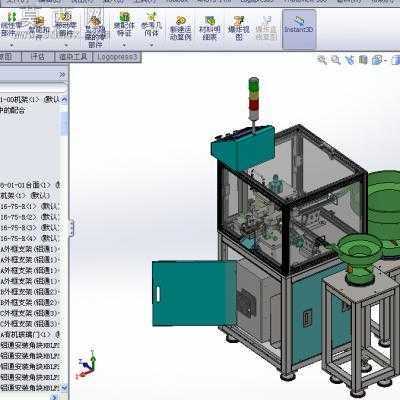The height and width of the screenshot is (400, 400).
Task: Click the Previous View icon
Action: (350, 60)
